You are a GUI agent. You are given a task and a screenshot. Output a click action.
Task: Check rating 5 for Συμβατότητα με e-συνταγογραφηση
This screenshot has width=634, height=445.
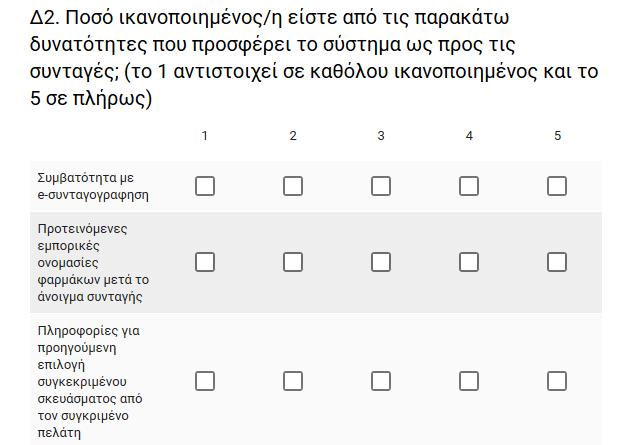(x=557, y=186)
